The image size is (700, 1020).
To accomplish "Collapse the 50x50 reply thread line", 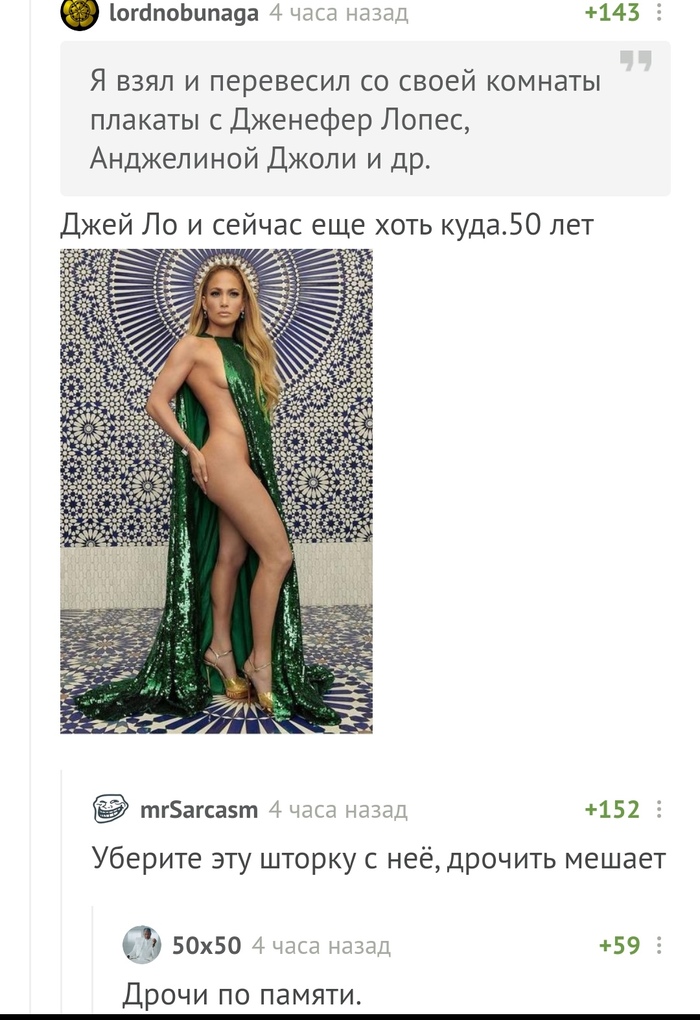I will click(93, 959).
